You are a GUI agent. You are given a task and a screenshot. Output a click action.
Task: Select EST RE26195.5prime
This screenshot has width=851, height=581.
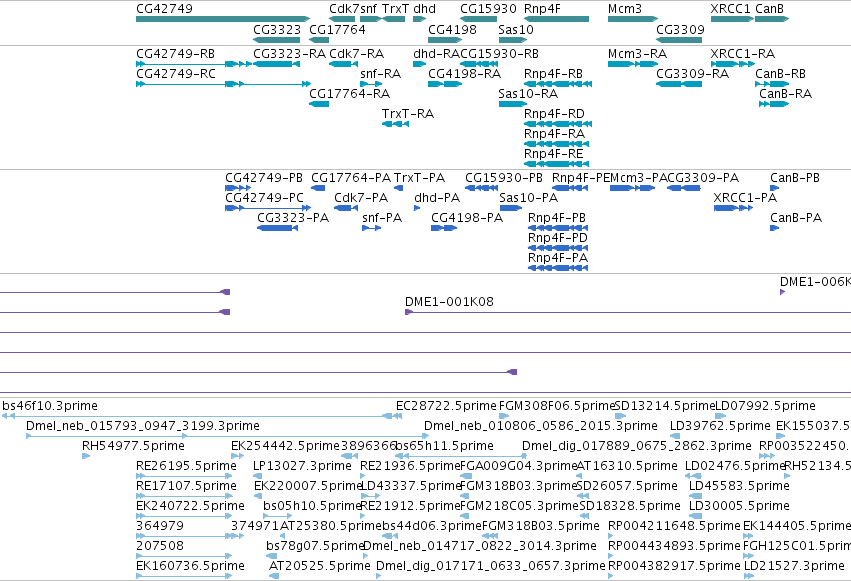coord(185,476)
